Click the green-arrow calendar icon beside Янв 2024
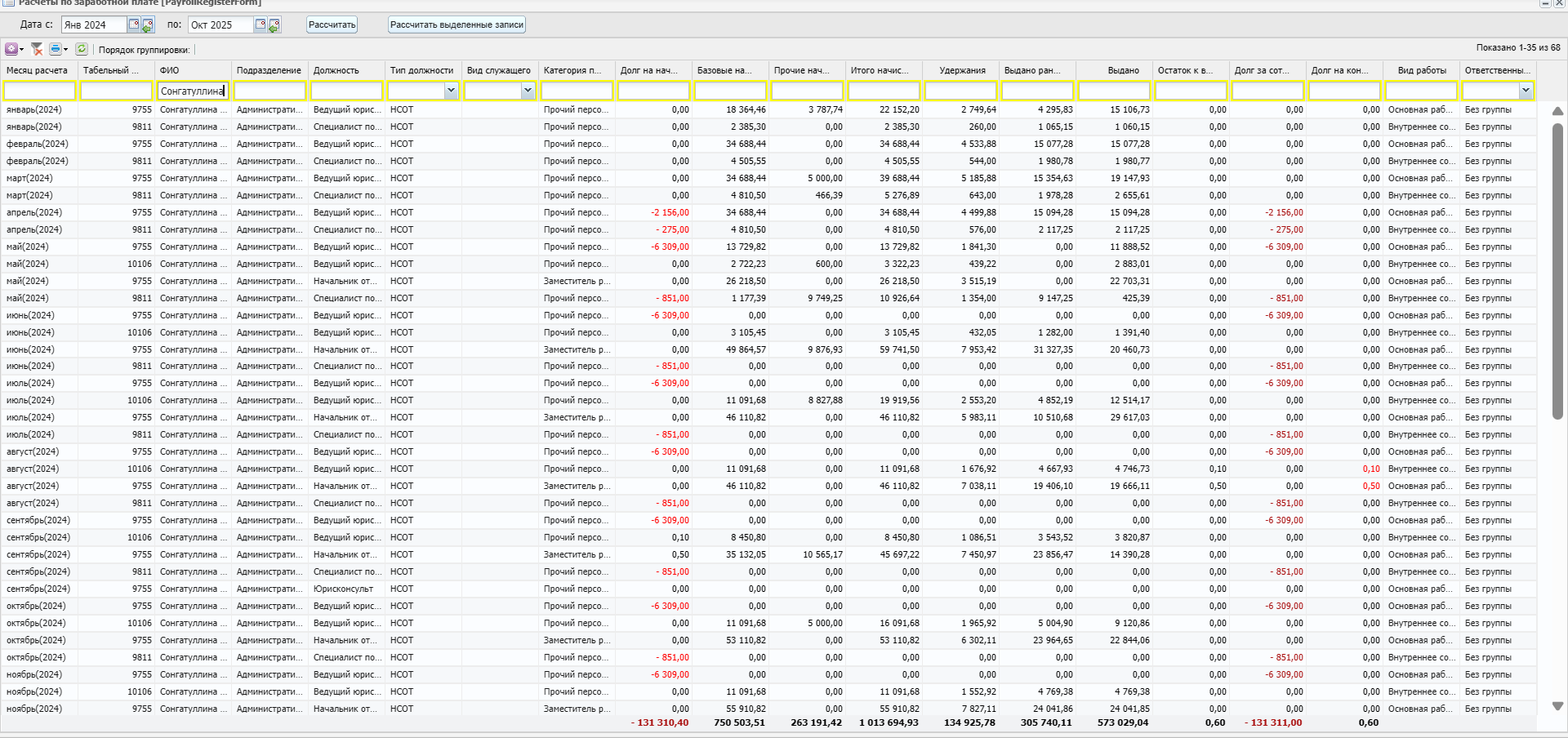Viewport: 1568px width, 738px height. [147, 25]
